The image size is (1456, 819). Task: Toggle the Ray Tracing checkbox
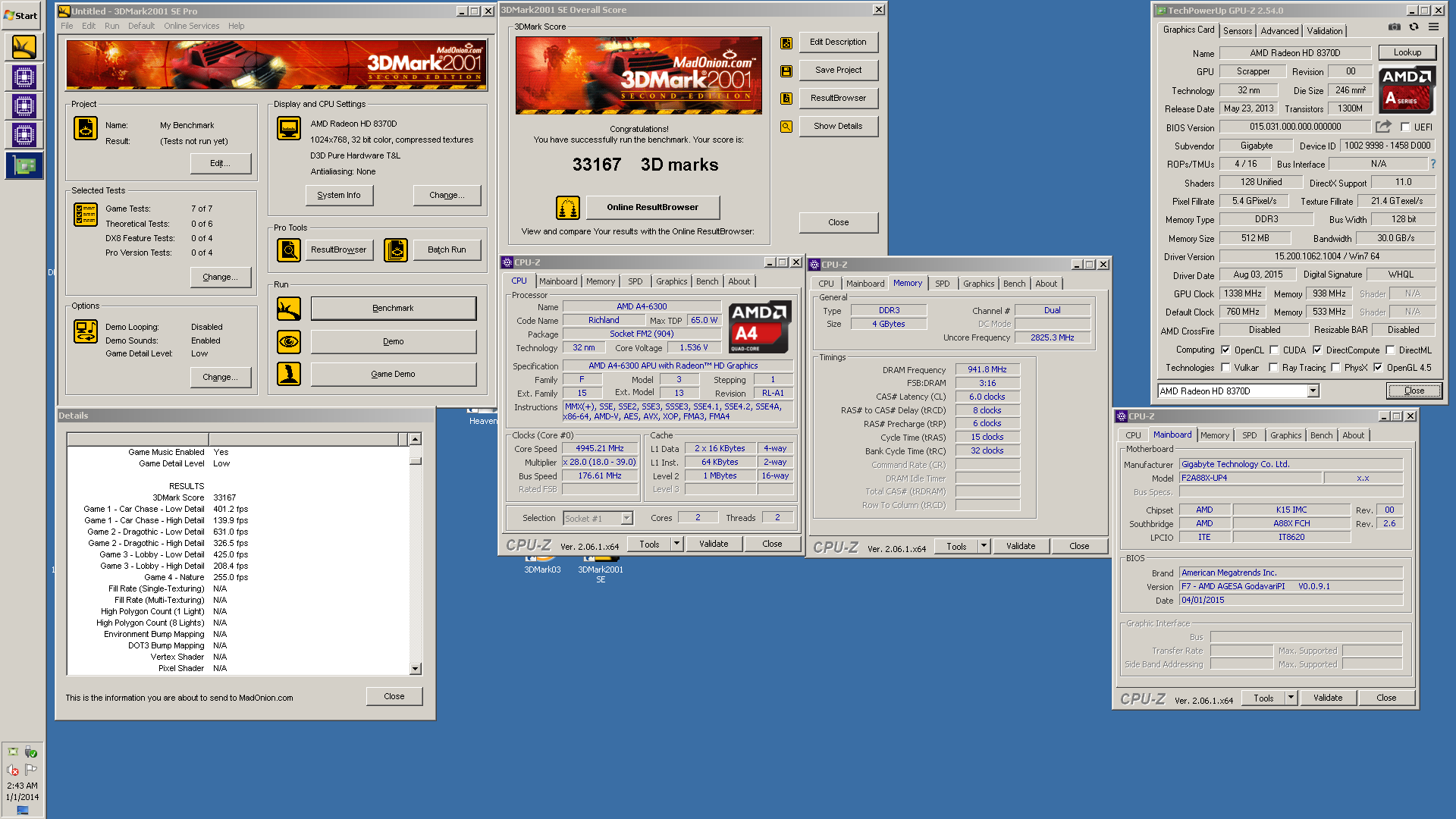1274,368
